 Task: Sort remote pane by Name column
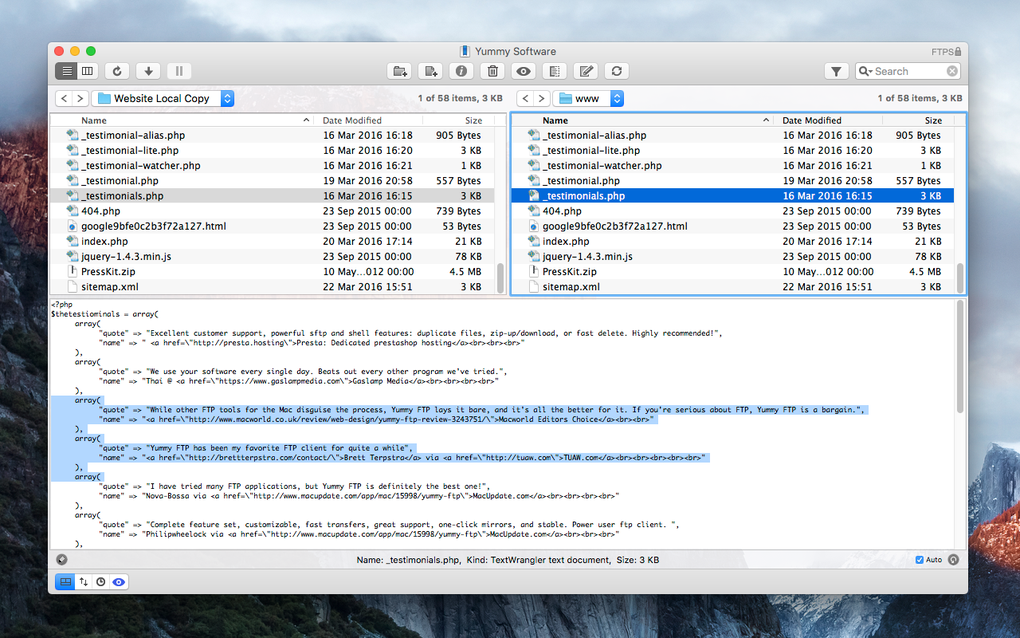(x=643, y=120)
